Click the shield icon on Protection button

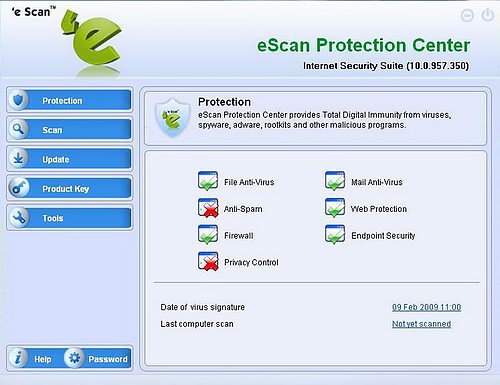pos(18,100)
